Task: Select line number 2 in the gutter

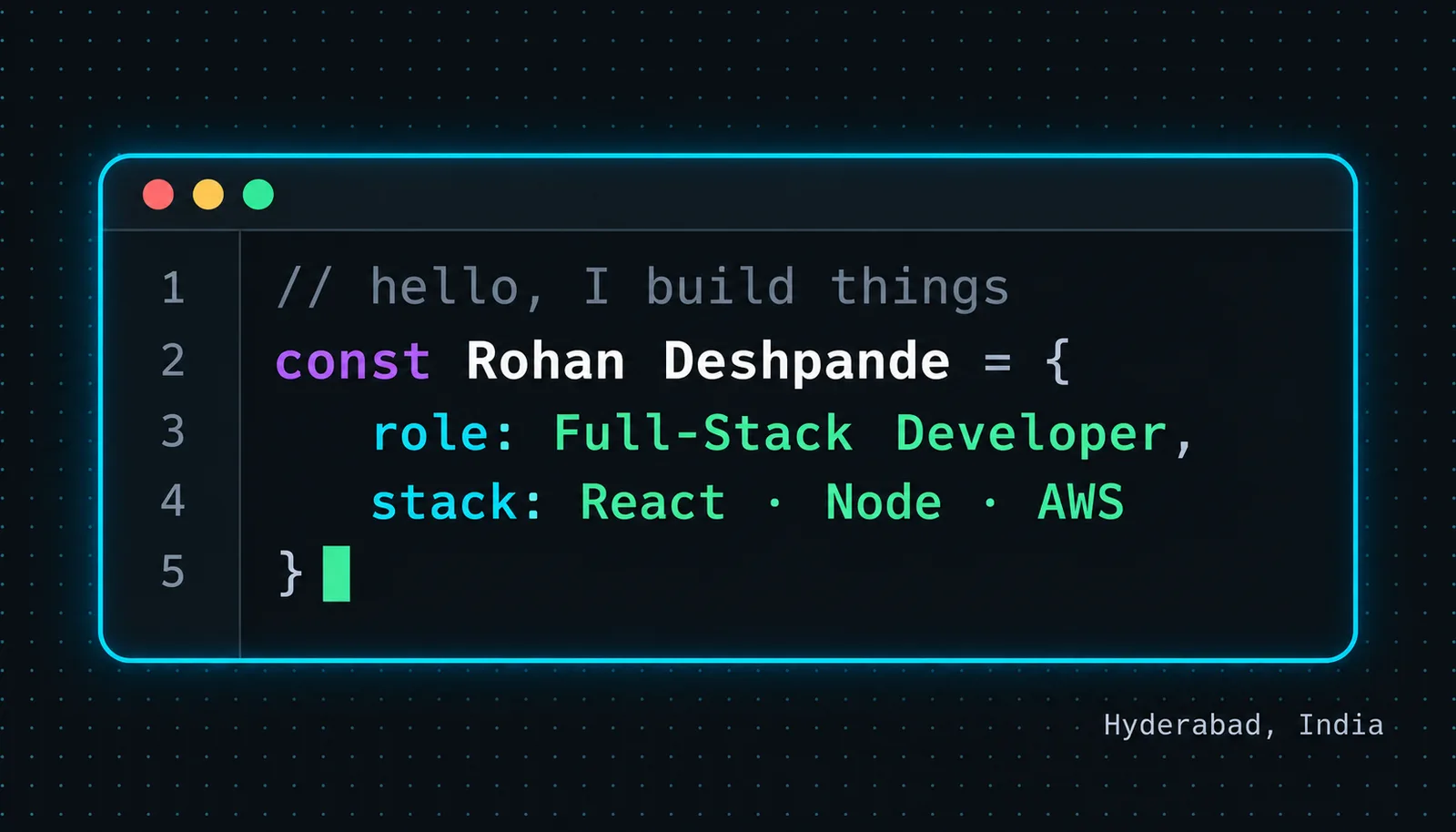Action: click(173, 360)
